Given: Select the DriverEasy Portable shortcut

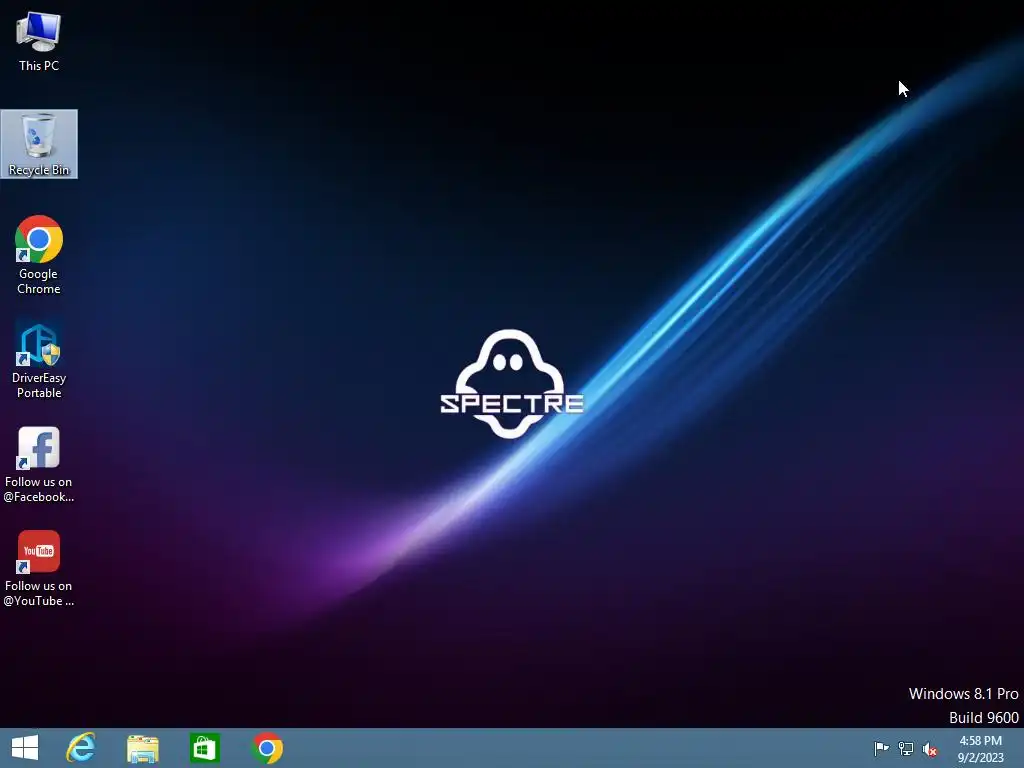Looking at the screenshot, I should [39, 360].
